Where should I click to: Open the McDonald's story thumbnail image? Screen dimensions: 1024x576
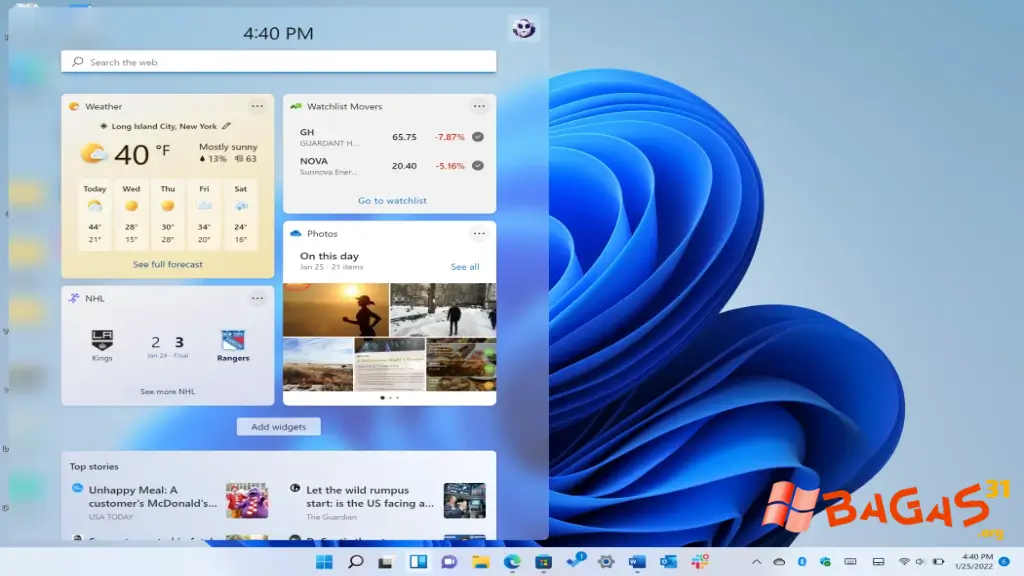coord(247,500)
